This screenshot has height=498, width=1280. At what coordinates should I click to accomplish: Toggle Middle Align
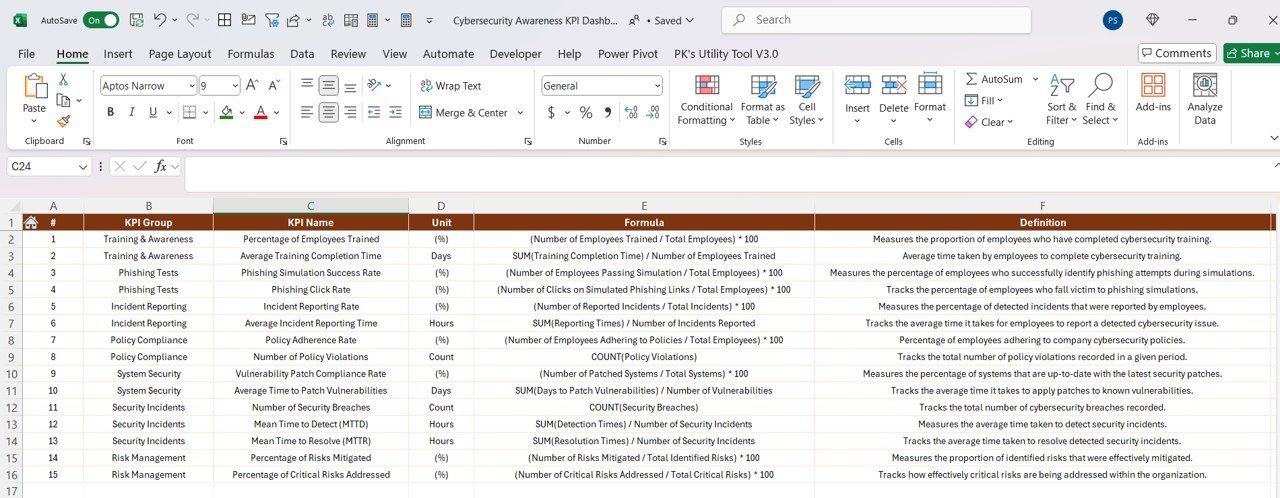click(x=328, y=85)
